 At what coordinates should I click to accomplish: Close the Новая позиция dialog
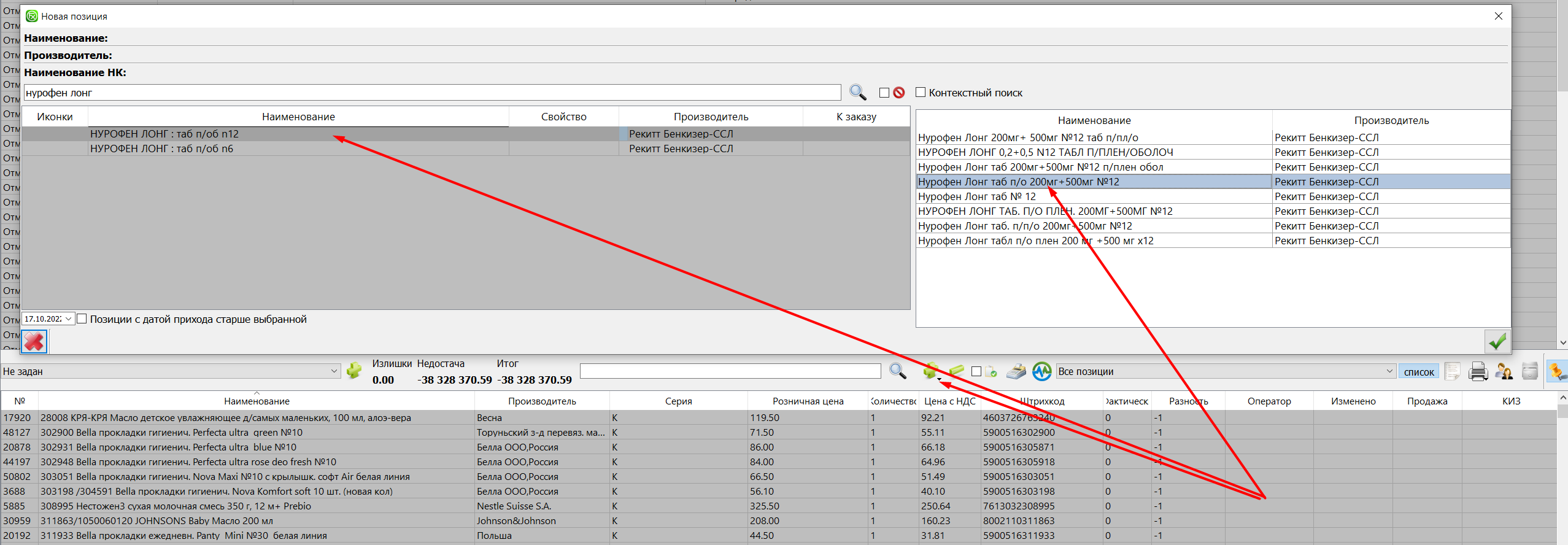coord(1498,16)
